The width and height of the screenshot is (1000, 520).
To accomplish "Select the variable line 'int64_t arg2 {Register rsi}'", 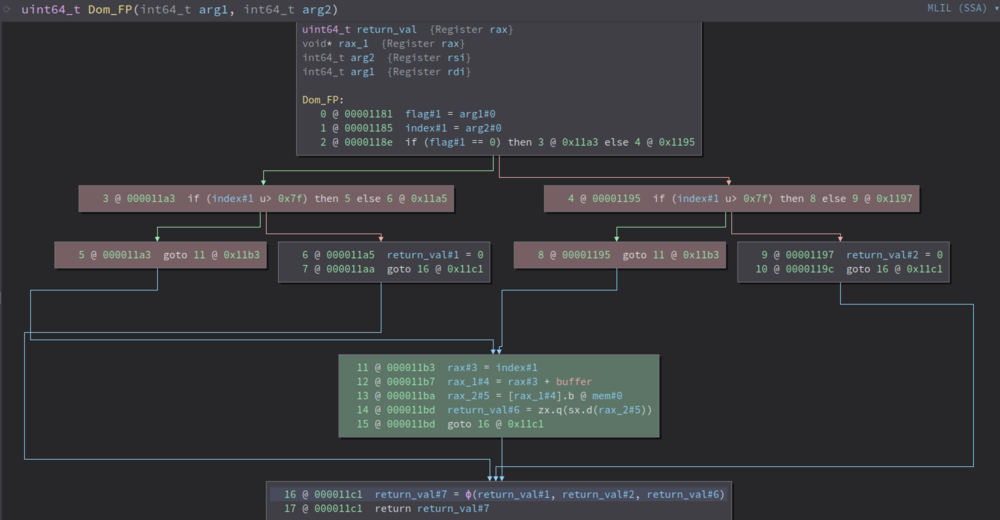I will [386, 57].
